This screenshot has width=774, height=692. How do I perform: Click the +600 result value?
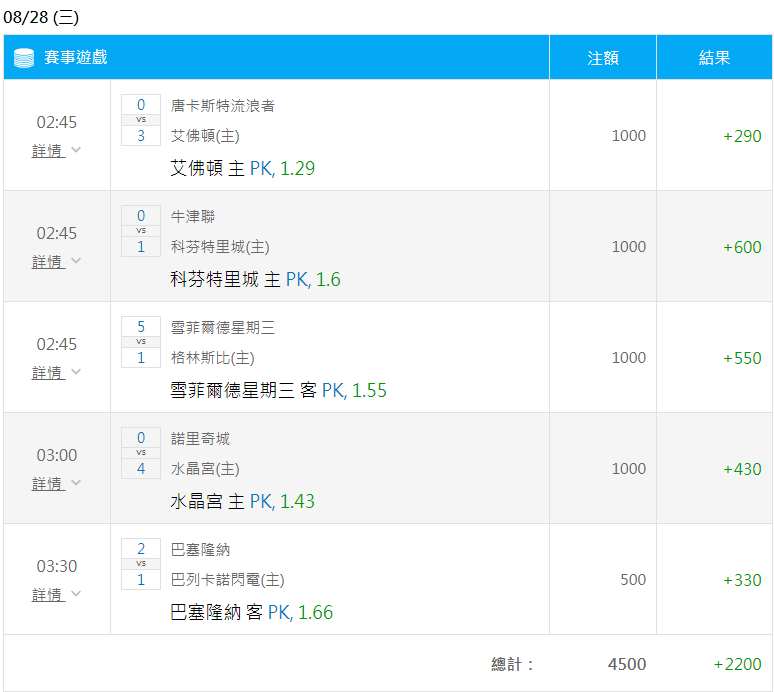tap(742, 247)
